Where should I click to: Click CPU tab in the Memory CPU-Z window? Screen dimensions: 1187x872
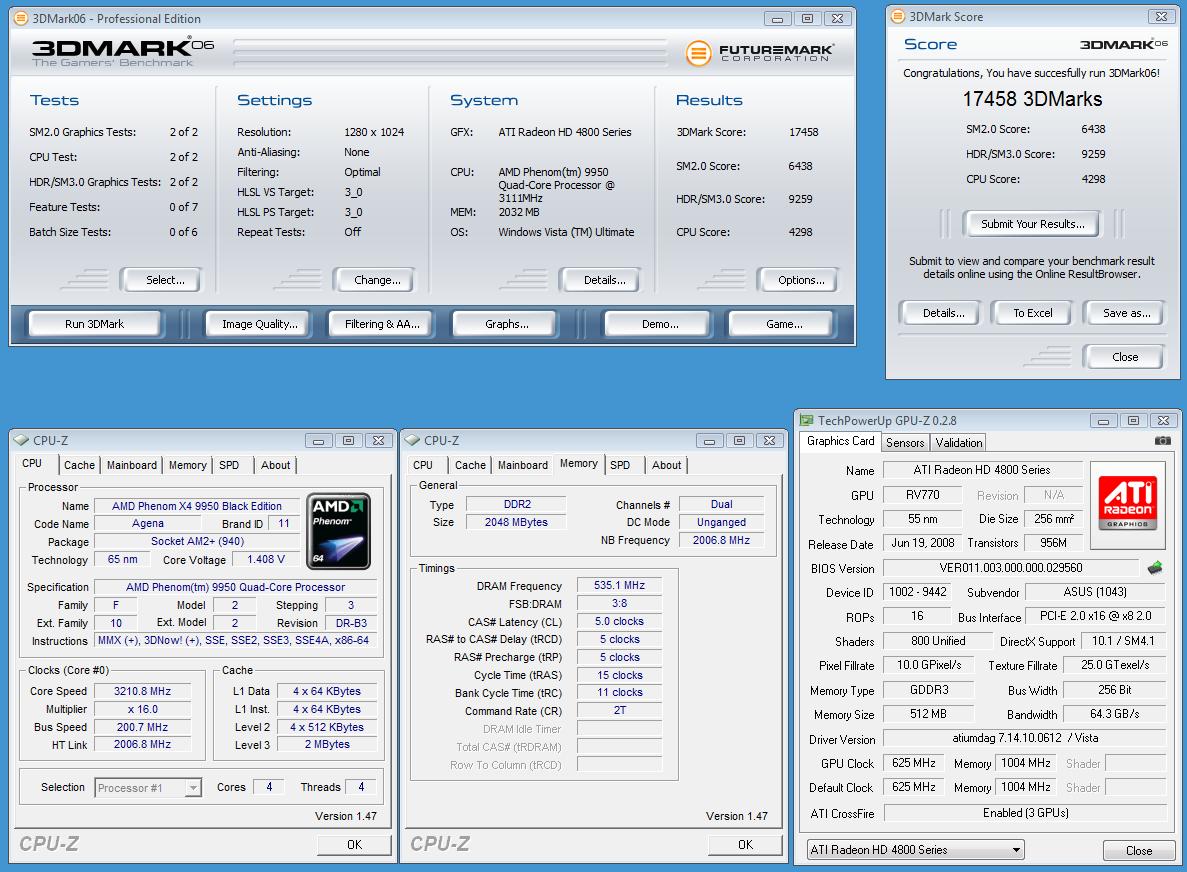423,465
